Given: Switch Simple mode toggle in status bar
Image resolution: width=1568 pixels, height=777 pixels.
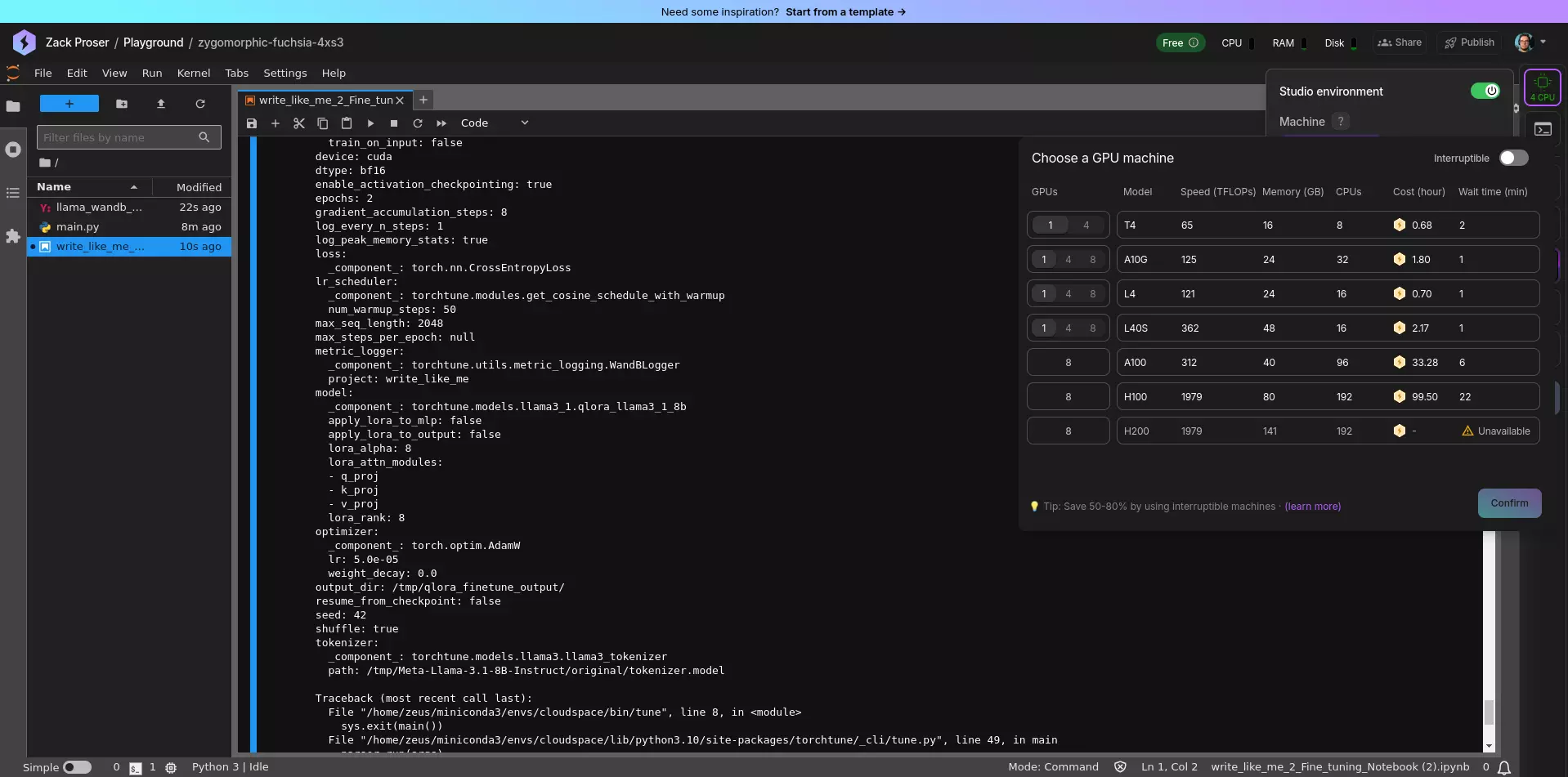Looking at the screenshot, I should coord(78,766).
